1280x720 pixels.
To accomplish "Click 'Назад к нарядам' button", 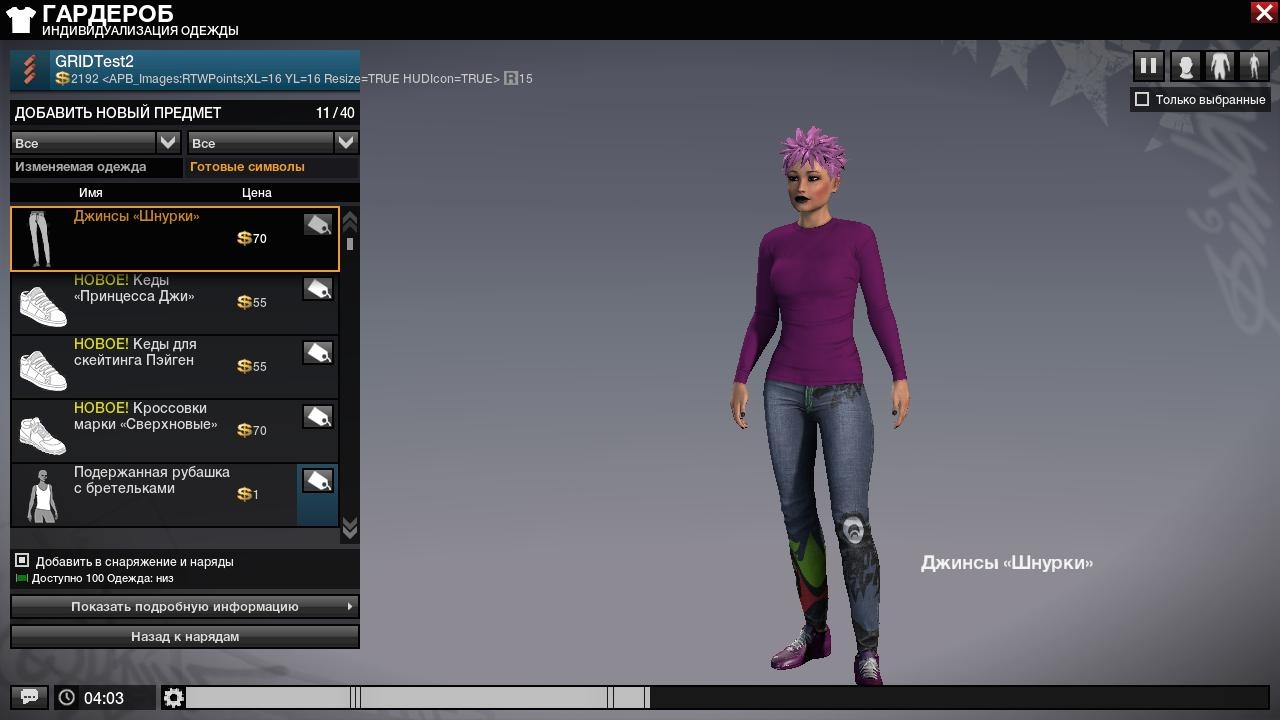I will (185, 636).
